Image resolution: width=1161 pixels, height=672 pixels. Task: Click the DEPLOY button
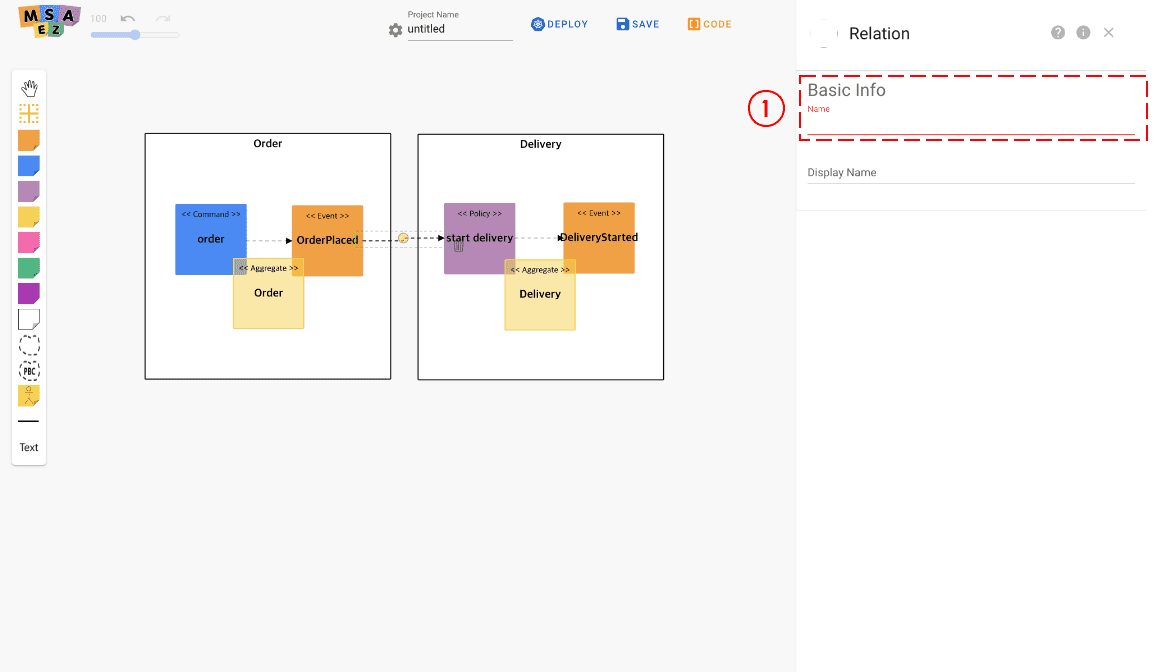pos(560,24)
